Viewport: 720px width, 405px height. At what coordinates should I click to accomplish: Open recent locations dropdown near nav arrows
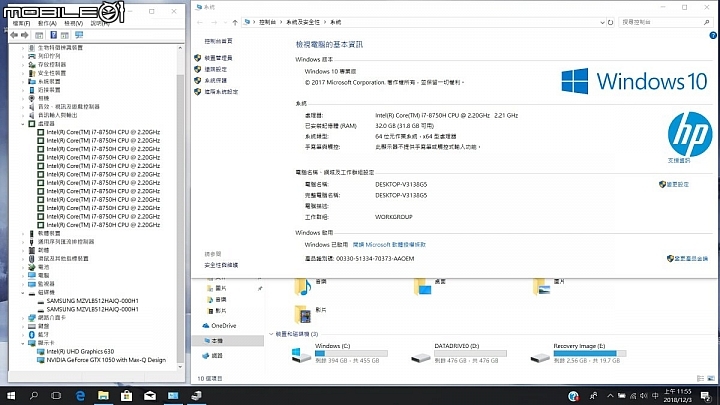point(225,22)
